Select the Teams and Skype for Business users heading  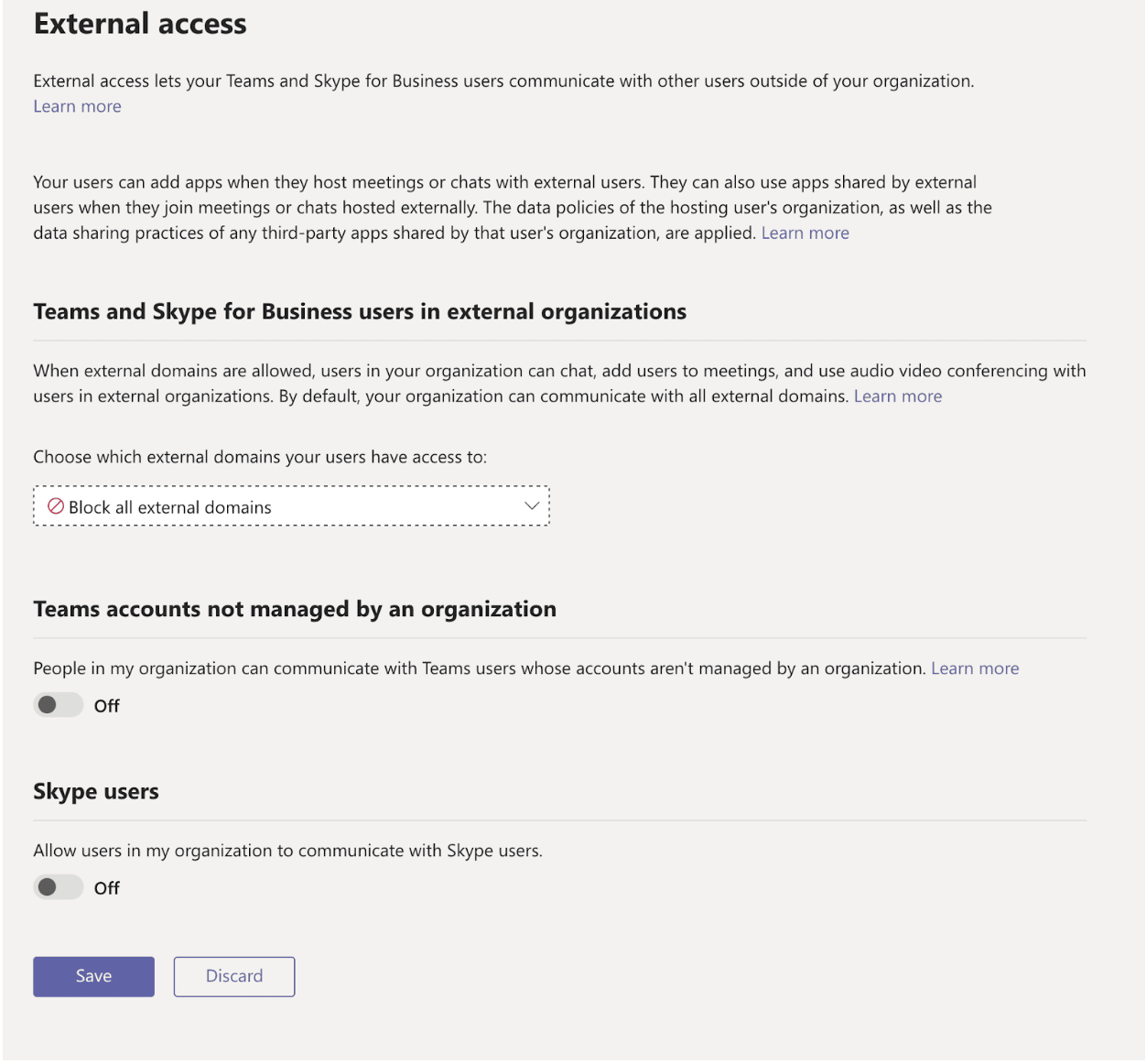point(360,312)
